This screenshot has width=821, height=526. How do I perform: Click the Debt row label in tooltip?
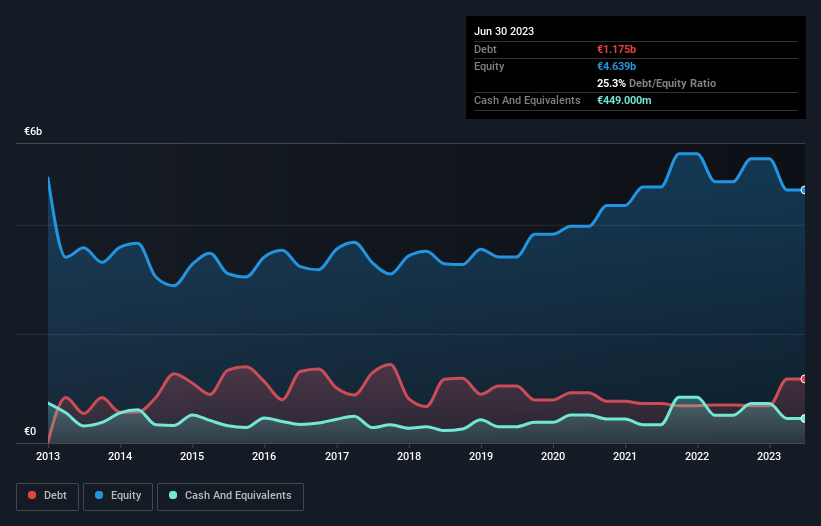[485, 49]
